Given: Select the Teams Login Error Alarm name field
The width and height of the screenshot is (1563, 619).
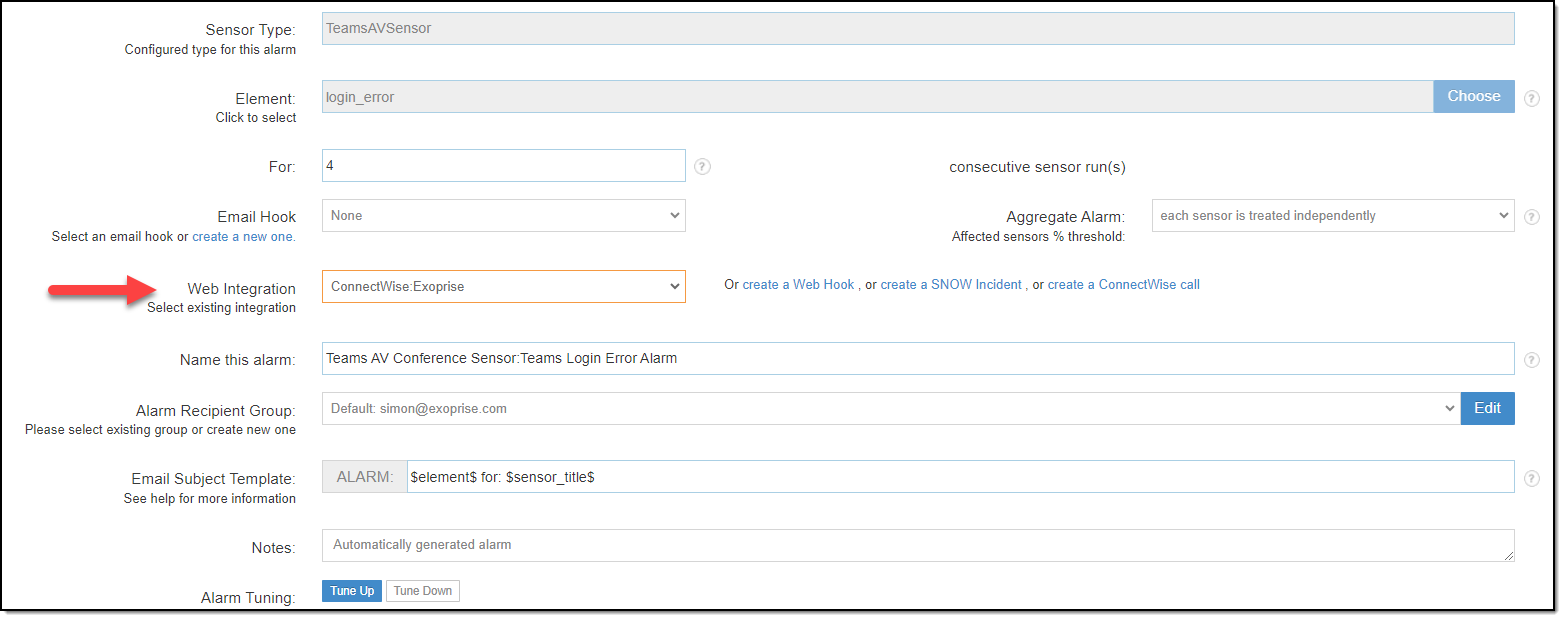Looking at the screenshot, I should (916, 358).
